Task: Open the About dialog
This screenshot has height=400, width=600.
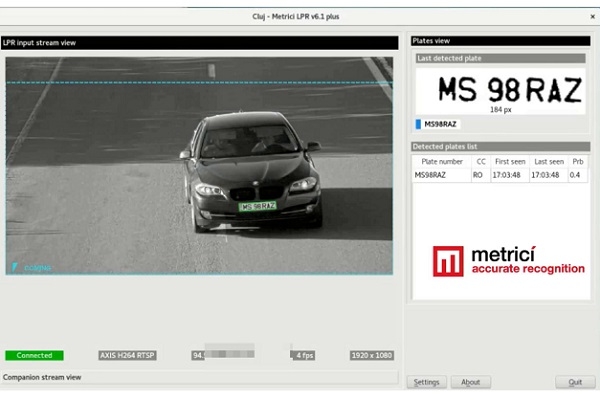Action: click(x=470, y=382)
